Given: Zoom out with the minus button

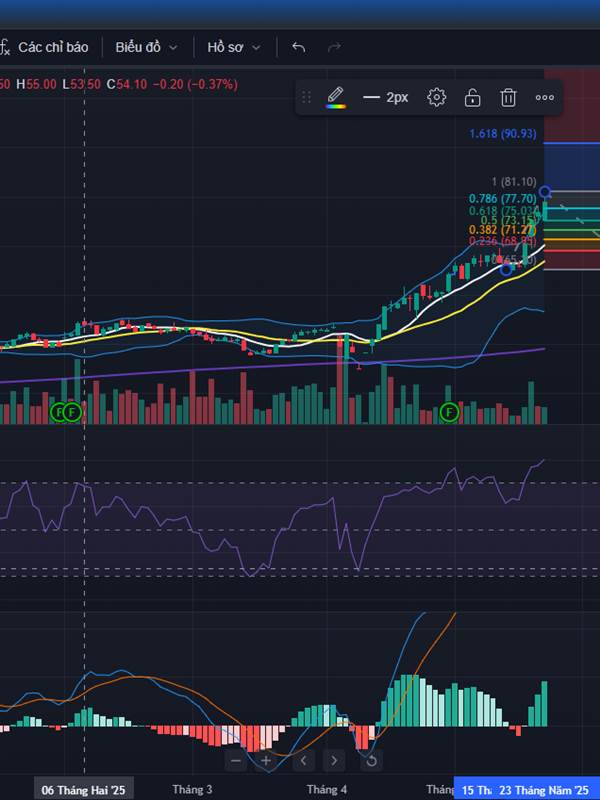Looking at the screenshot, I should (x=236, y=761).
